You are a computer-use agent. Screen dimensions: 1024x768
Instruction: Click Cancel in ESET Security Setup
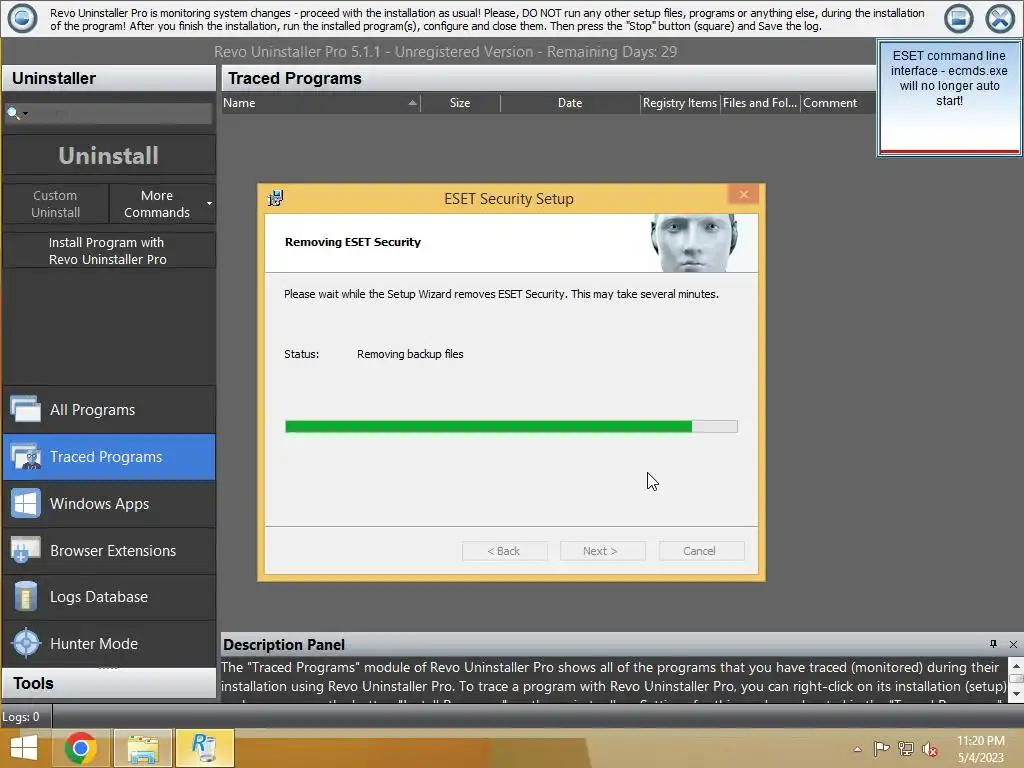701,551
